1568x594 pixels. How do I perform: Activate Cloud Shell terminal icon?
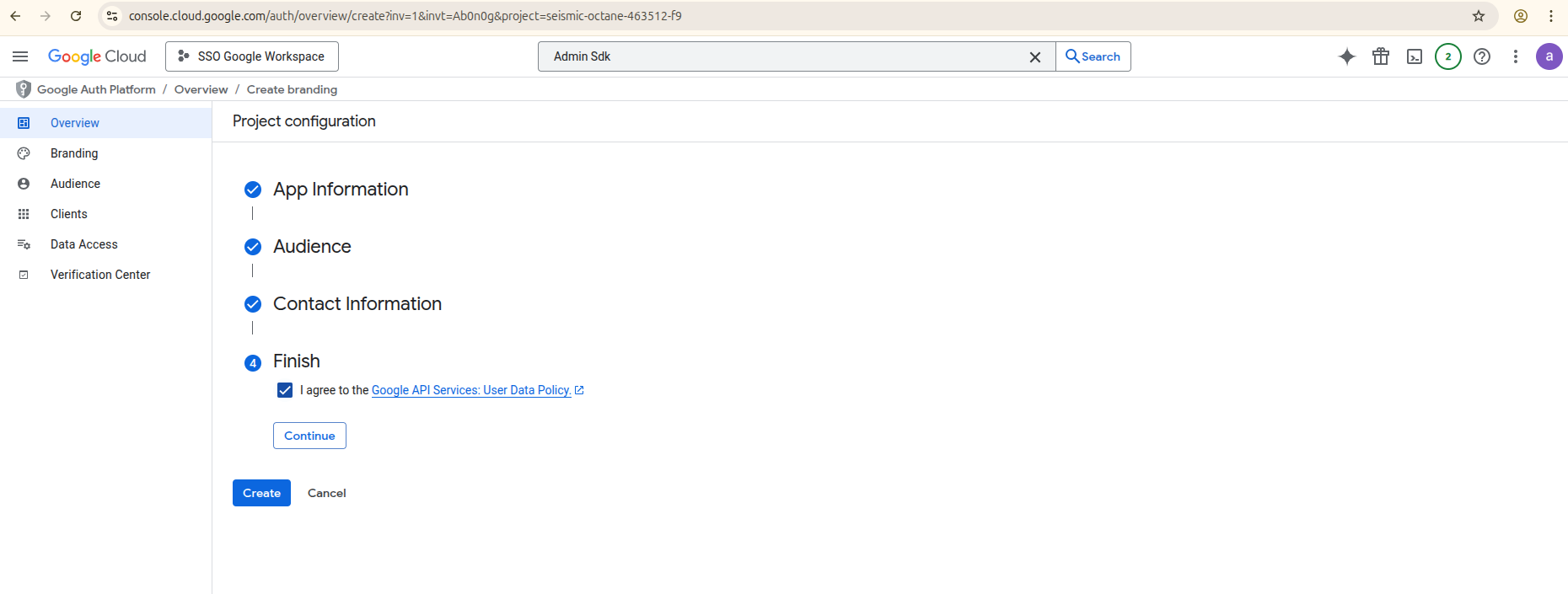coord(1414,56)
